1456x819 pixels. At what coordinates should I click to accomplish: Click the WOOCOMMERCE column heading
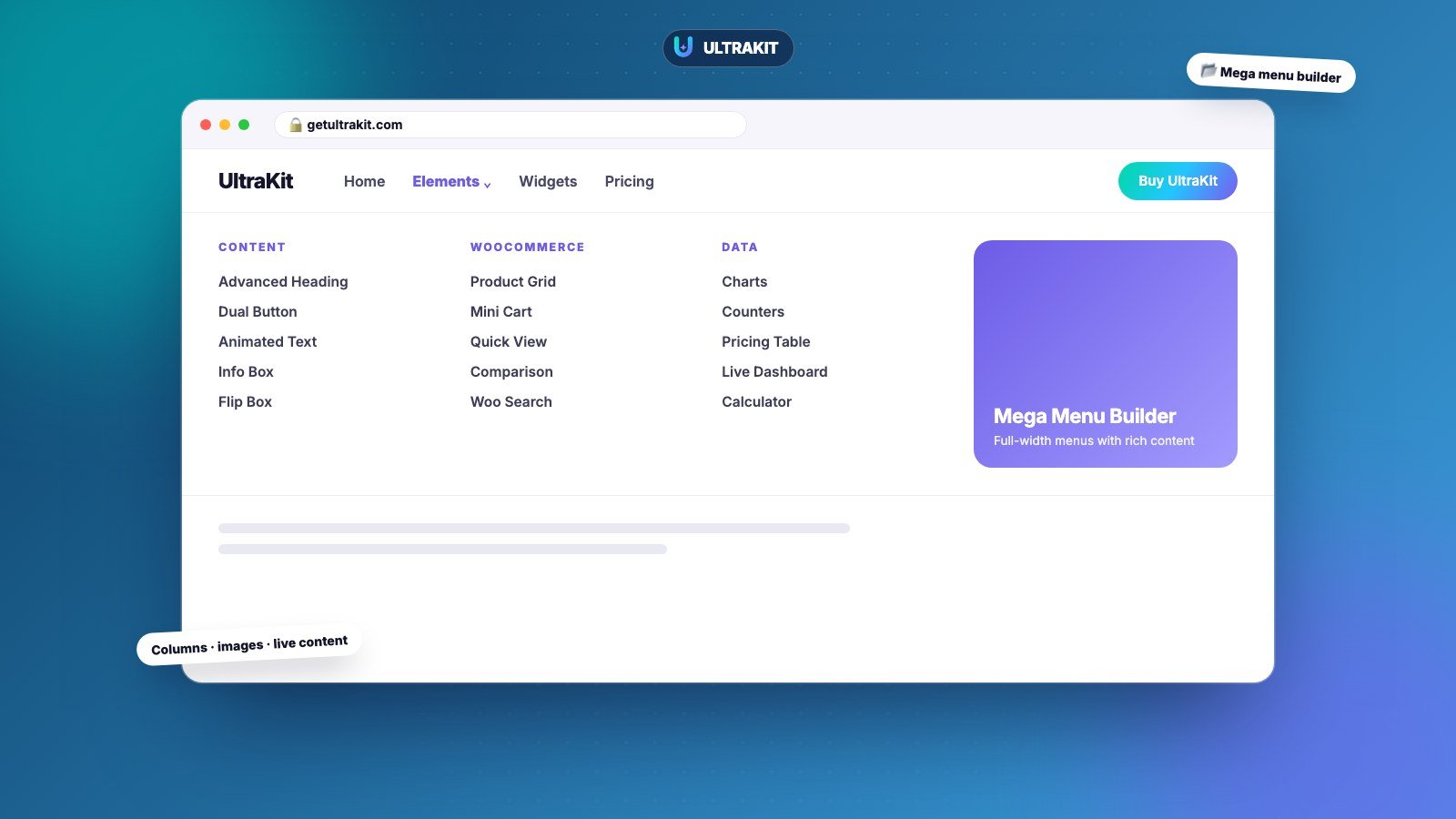(x=528, y=247)
